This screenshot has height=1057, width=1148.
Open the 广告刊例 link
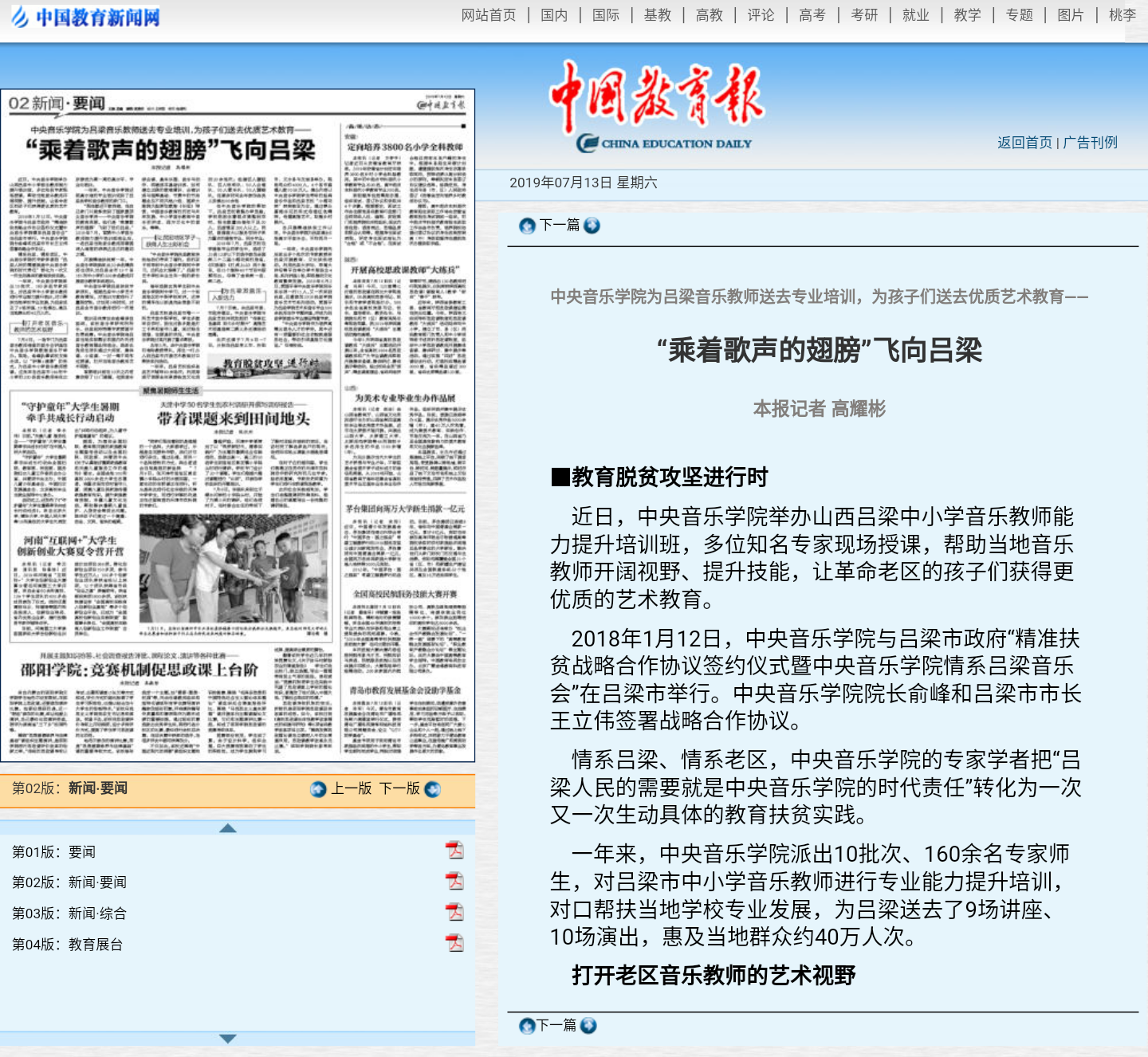point(1091,143)
